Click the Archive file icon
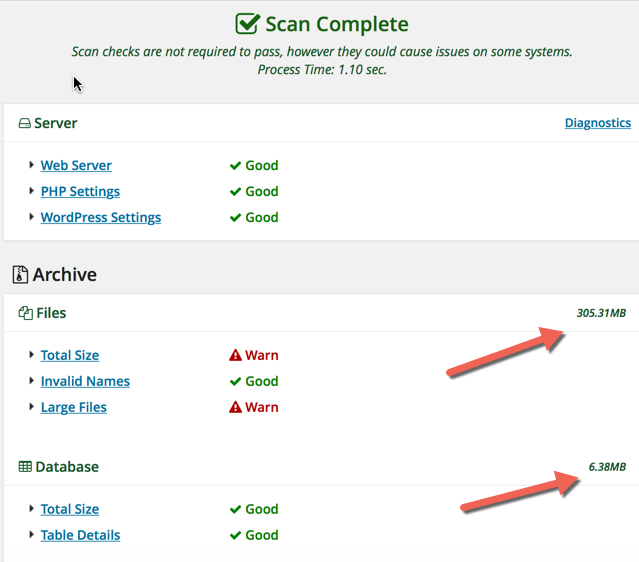Viewport: 639px width, 562px height. click(20, 275)
